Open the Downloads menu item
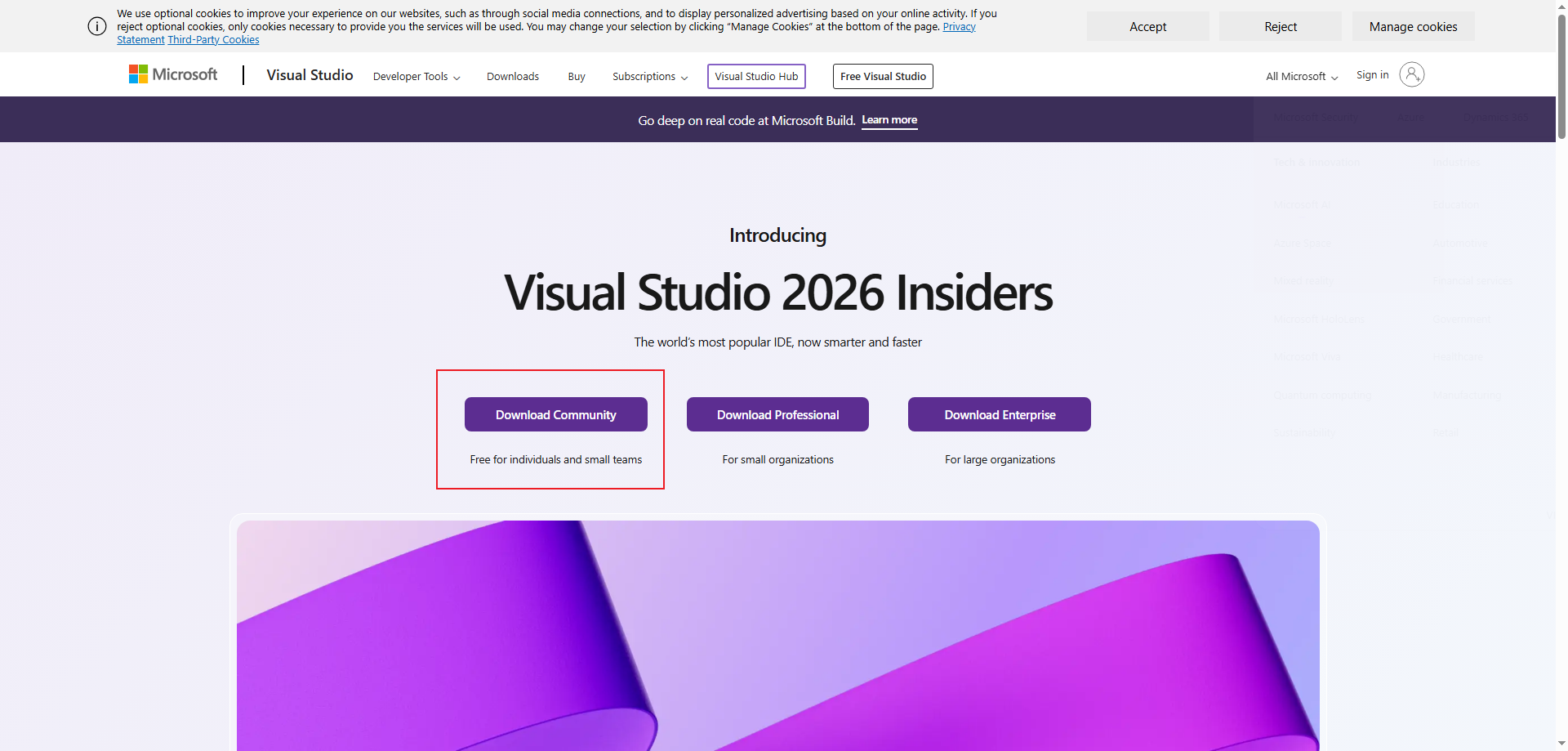 tap(513, 76)
